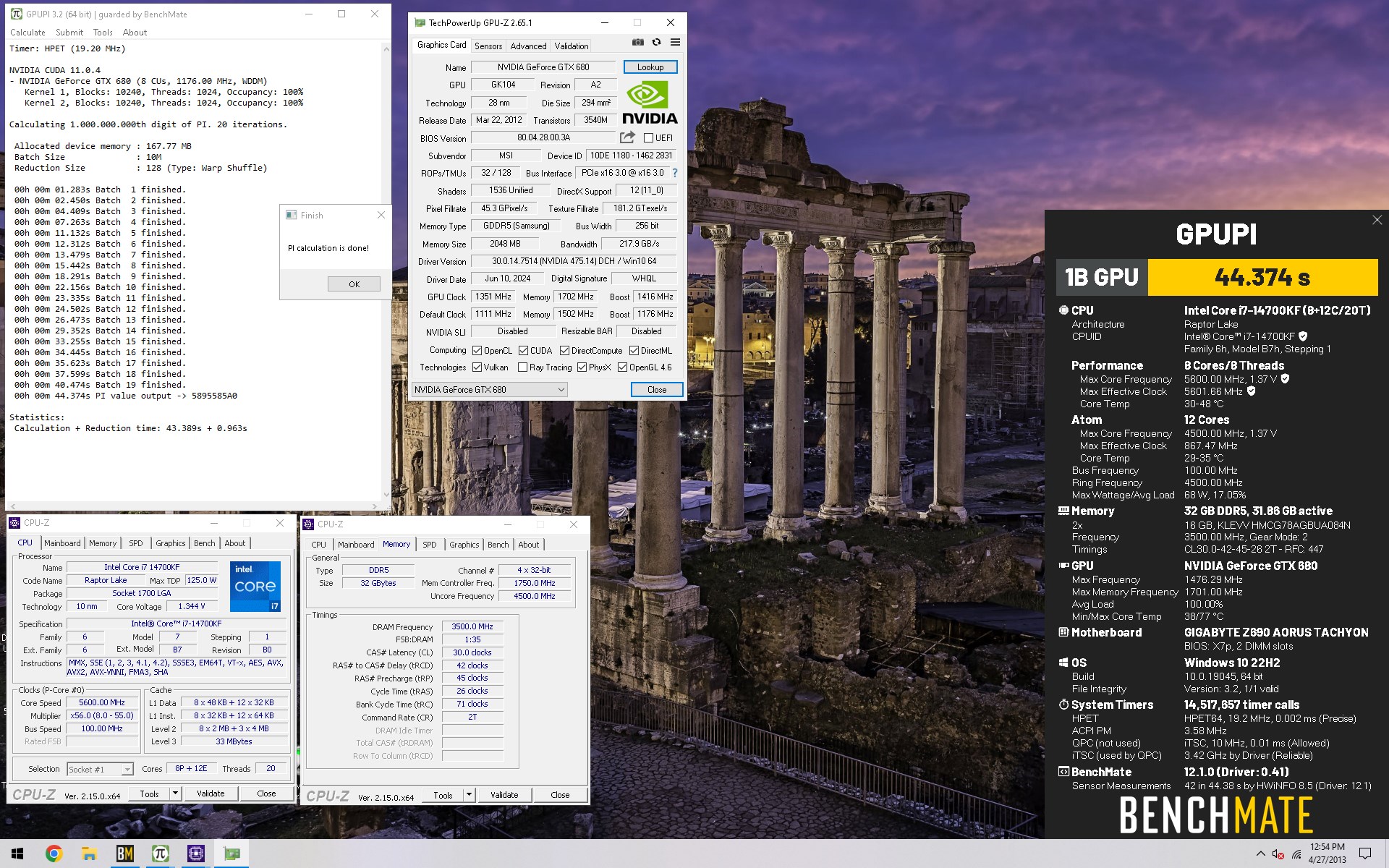Click the Close button in GPU-Z
The image size is (1389, 868).
pyautogui.click(x=657, y=389)
